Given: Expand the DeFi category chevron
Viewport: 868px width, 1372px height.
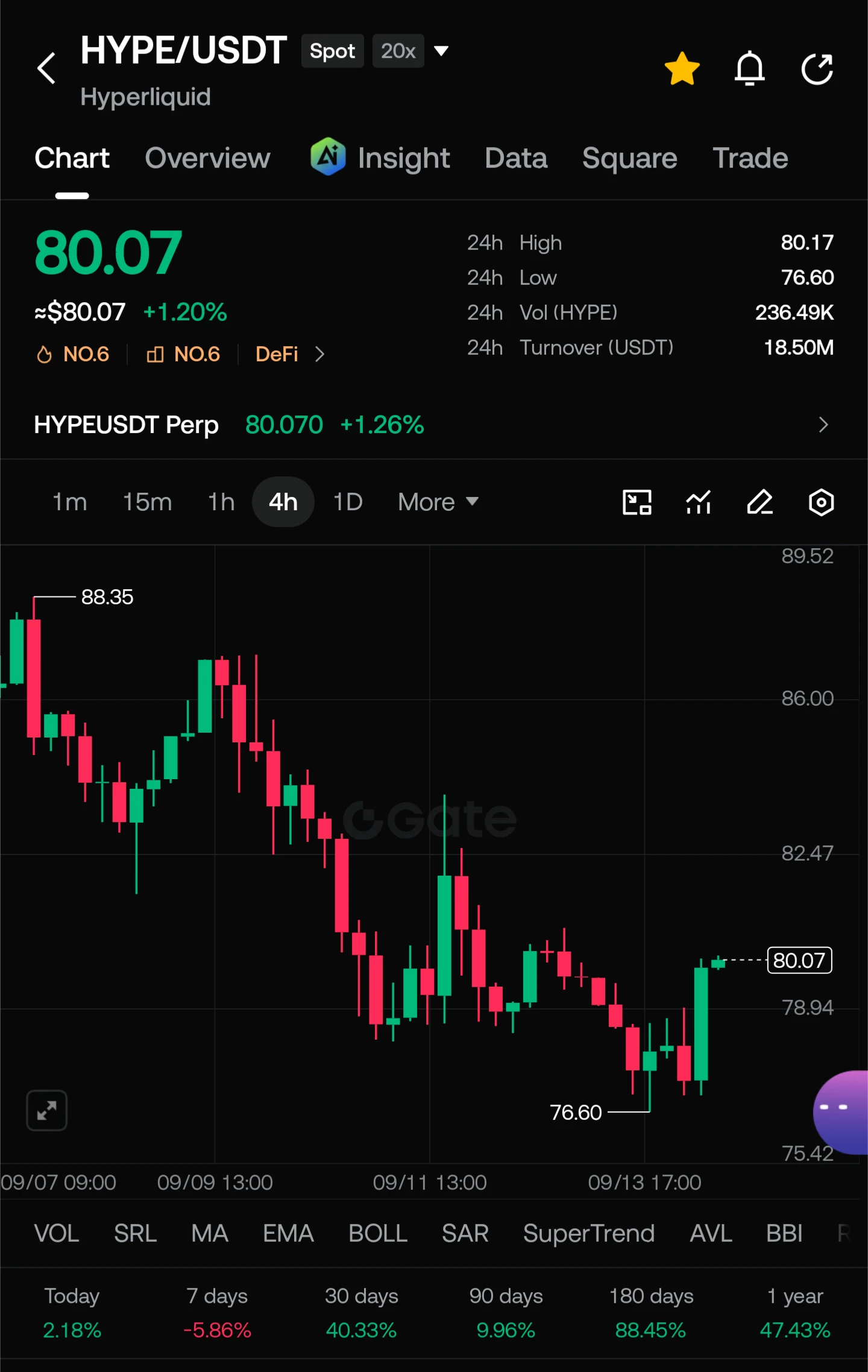Looking at the screenshot, I should point(319,354).
